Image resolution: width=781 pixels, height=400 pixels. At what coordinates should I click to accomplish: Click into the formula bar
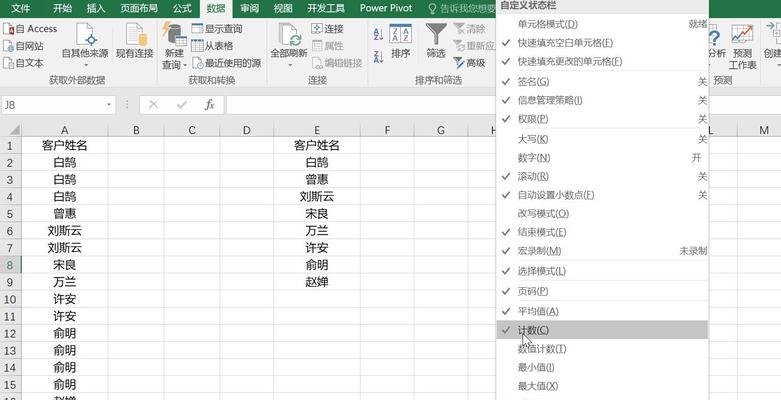pos(361,105)
